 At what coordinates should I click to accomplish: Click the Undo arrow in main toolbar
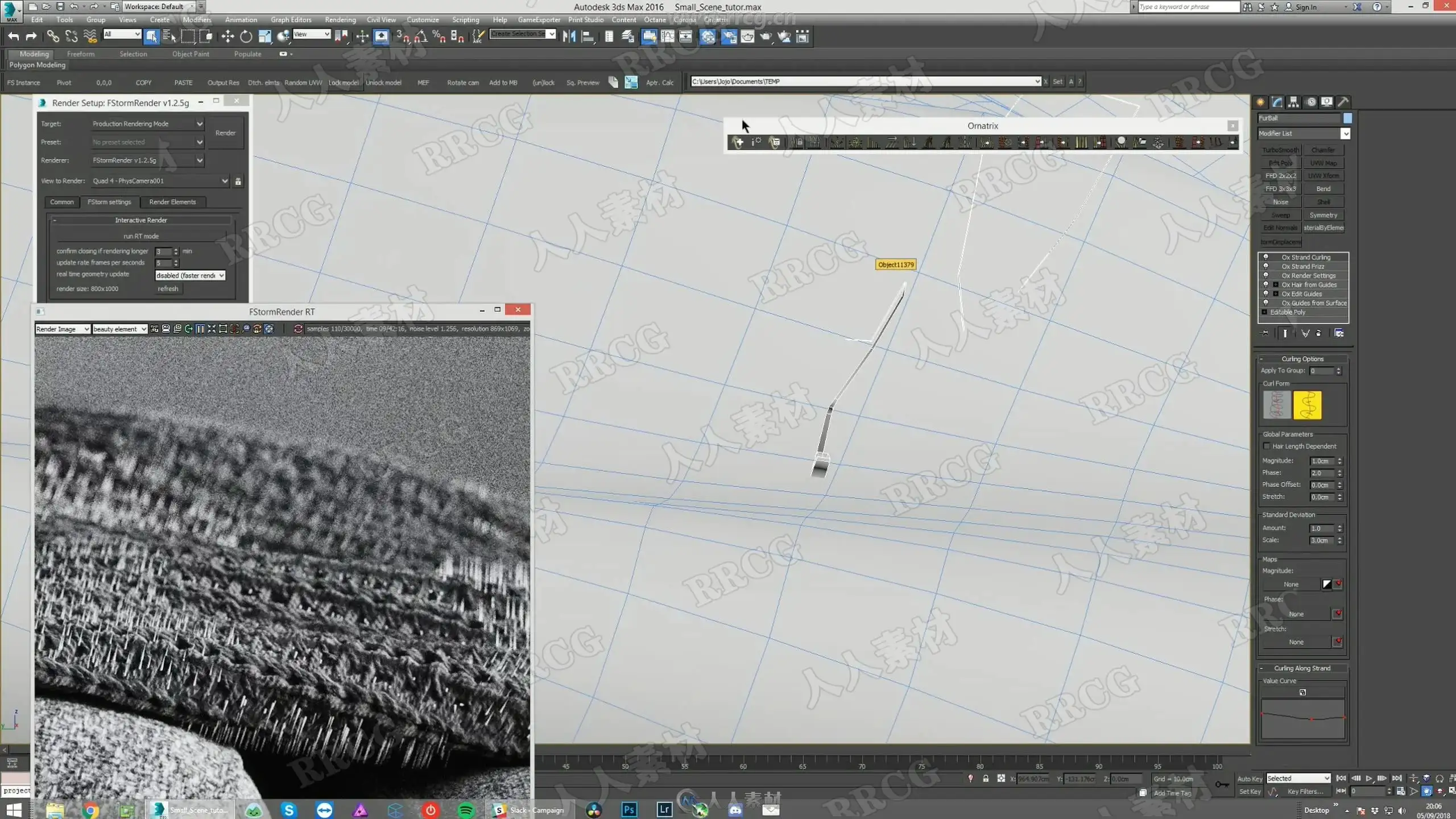[x=13, y=37]
